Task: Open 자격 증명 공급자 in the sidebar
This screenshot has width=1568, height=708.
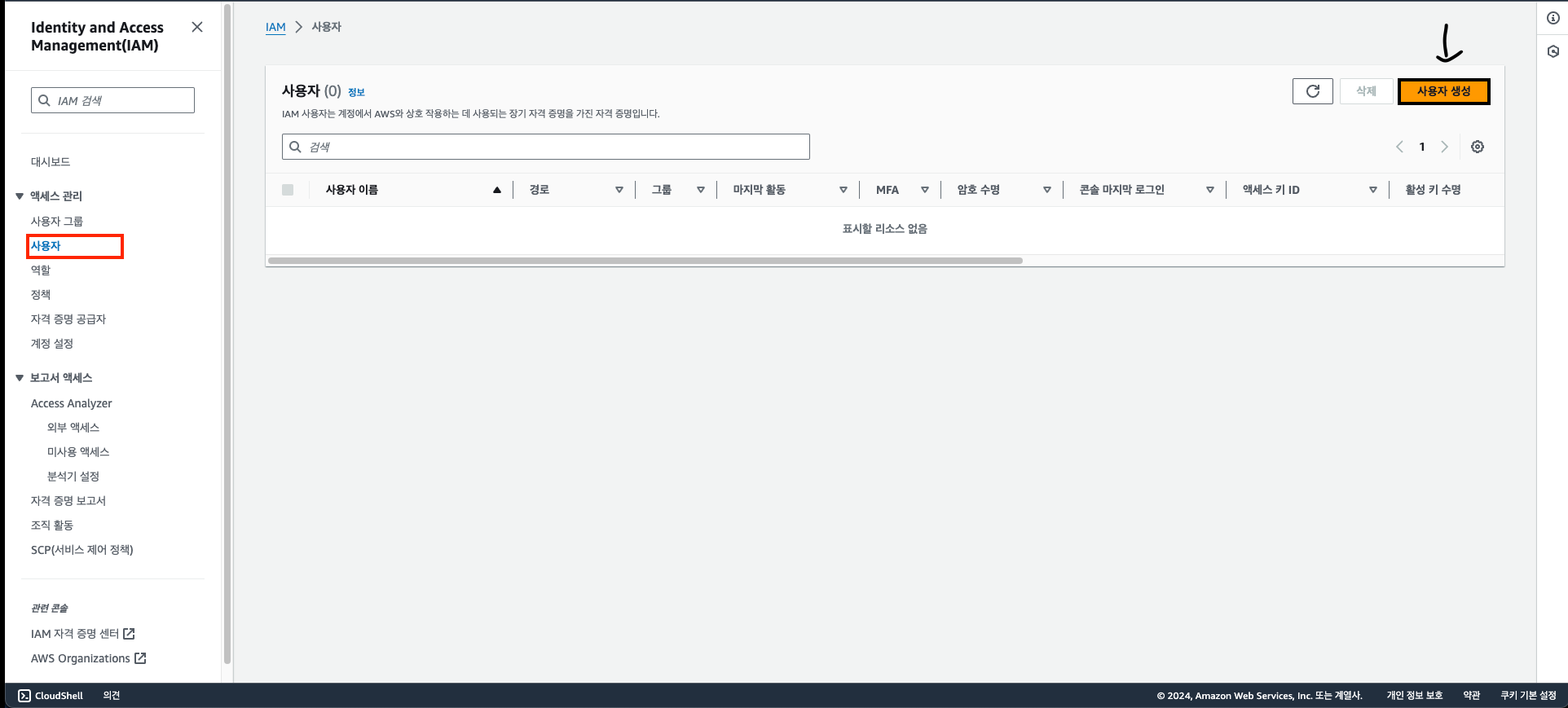Action: click(68, 319)
